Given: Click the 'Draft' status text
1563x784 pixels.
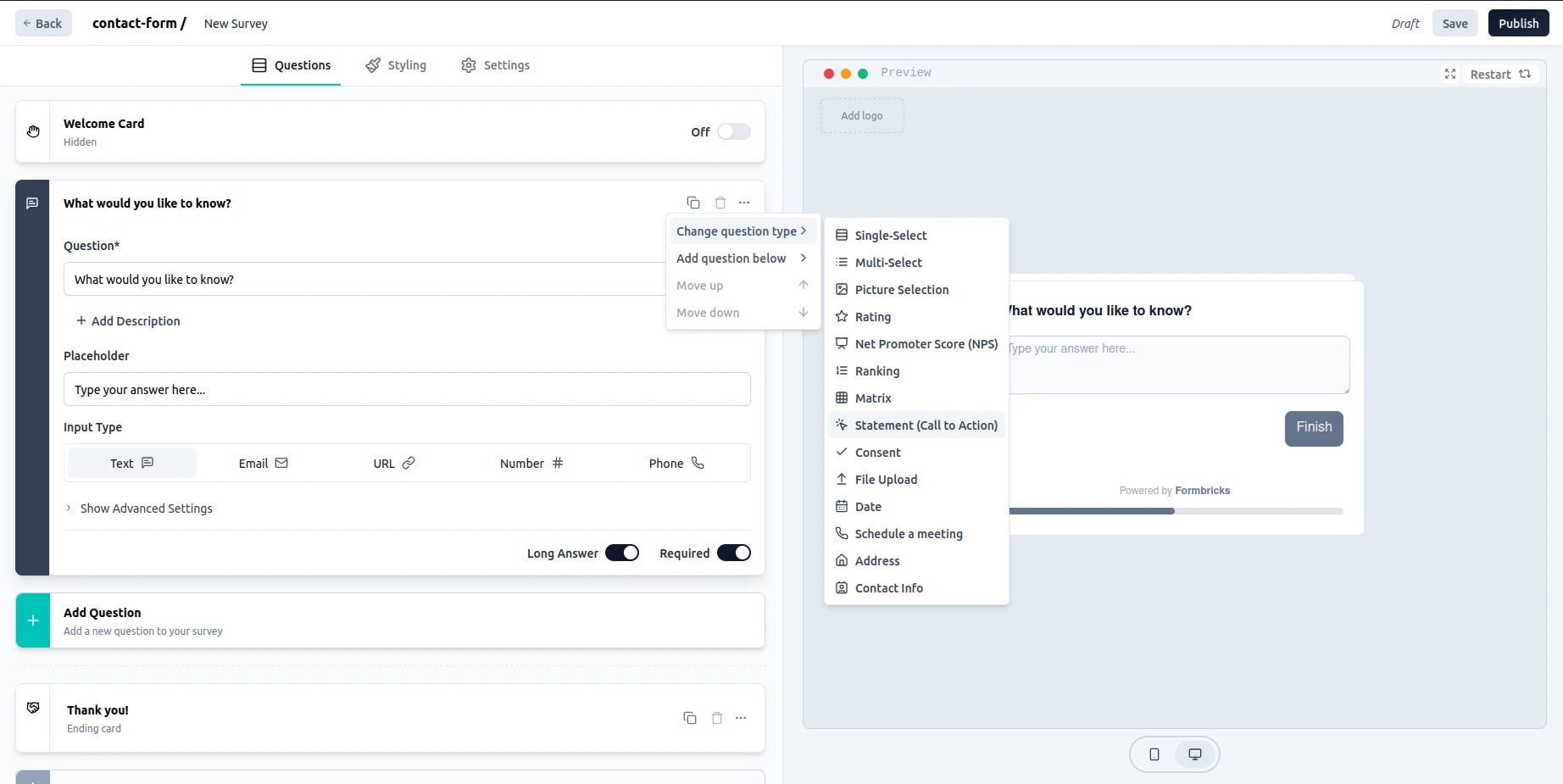Looking at the screenshot, I should (x=1405, y=24).
